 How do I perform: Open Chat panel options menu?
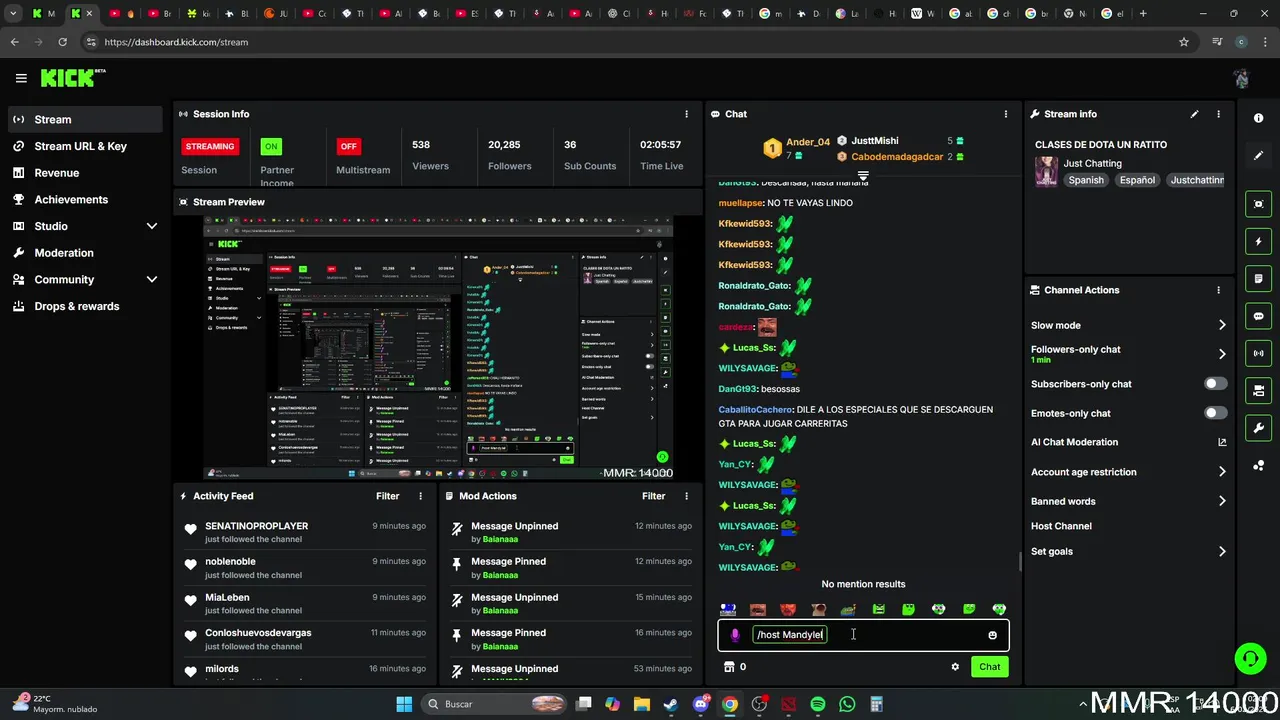[x=1005, y=114]
